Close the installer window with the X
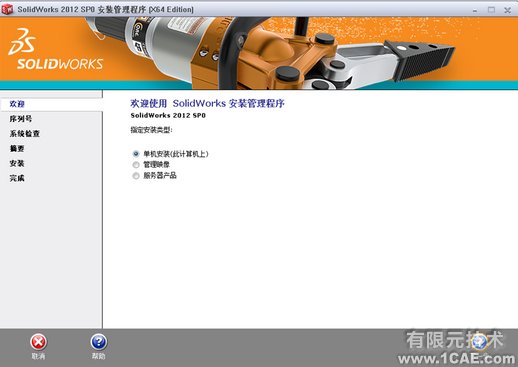Image resolution: width=518 pixels, height=367 pixels. pyautogui.click(x=508, y=10)
